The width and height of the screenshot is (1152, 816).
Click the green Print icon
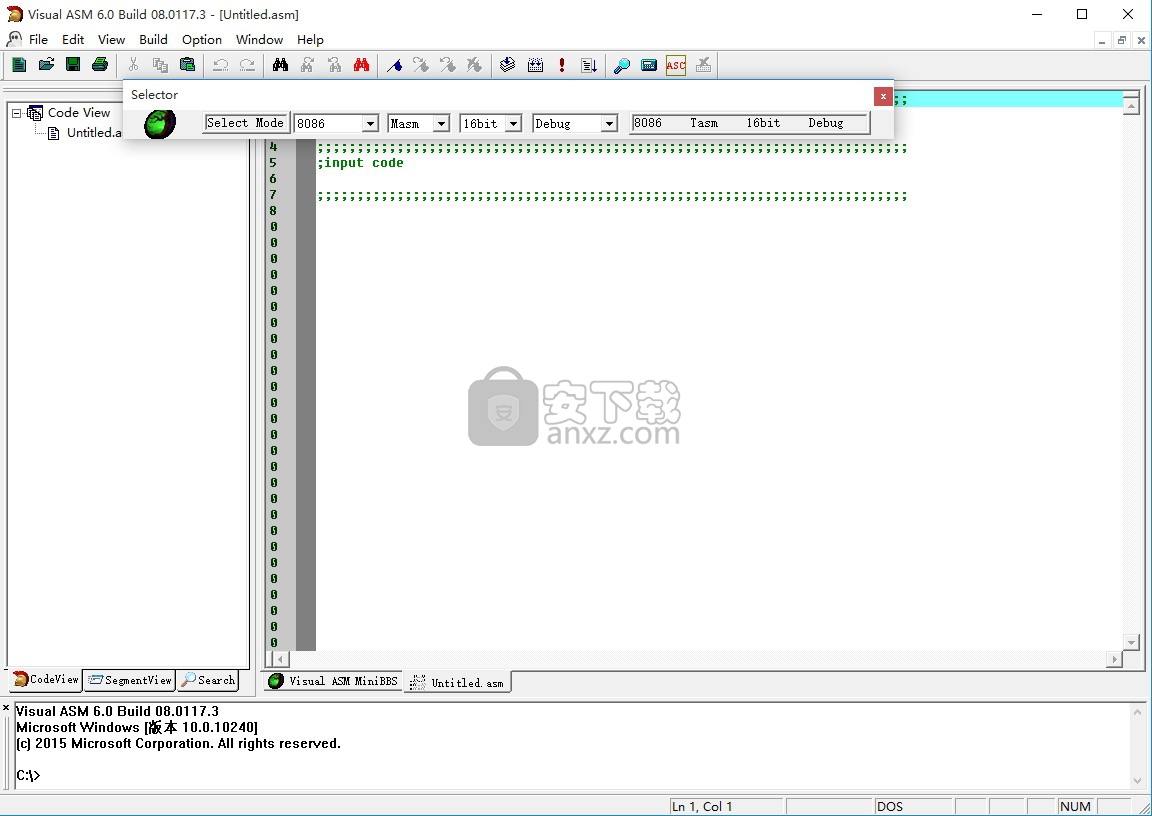coord(100,65)
